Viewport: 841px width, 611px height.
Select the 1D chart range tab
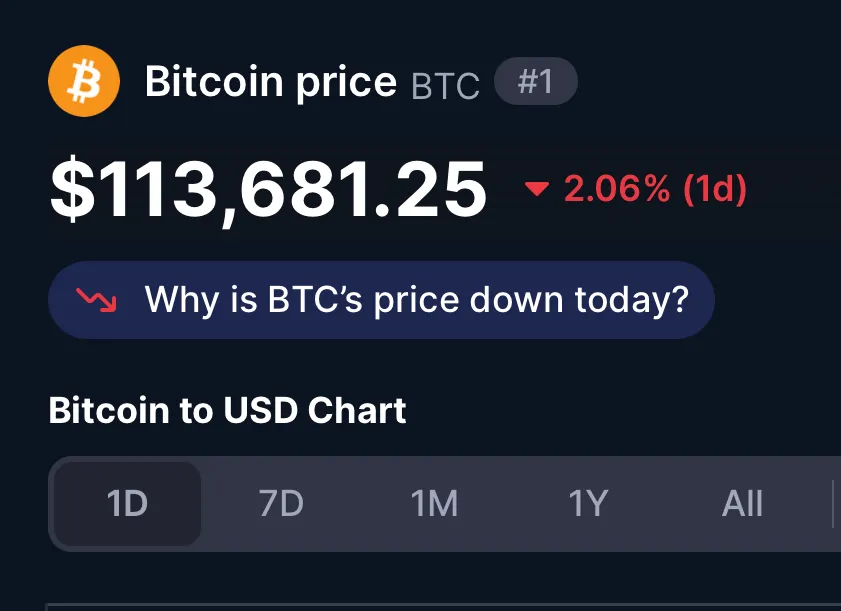point(128,504)
